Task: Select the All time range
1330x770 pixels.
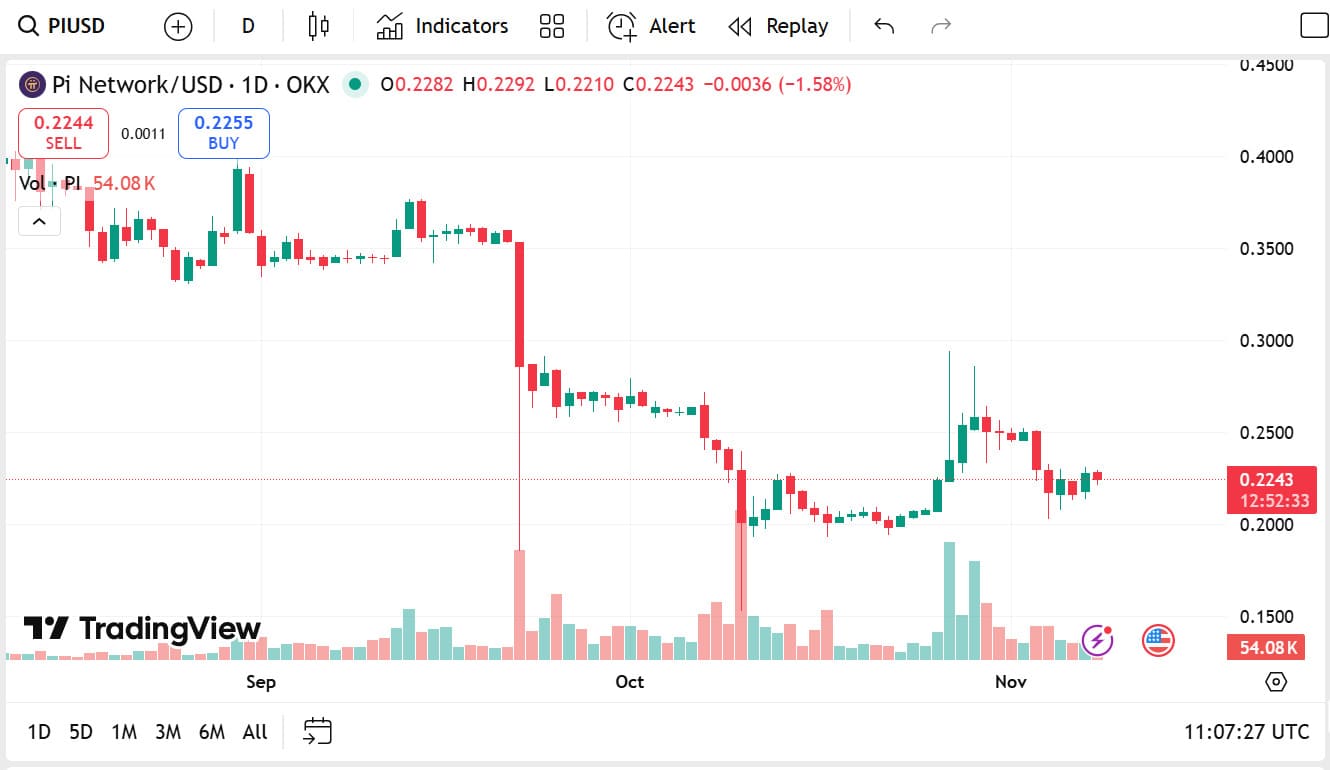Action: [x=255, y=732]
